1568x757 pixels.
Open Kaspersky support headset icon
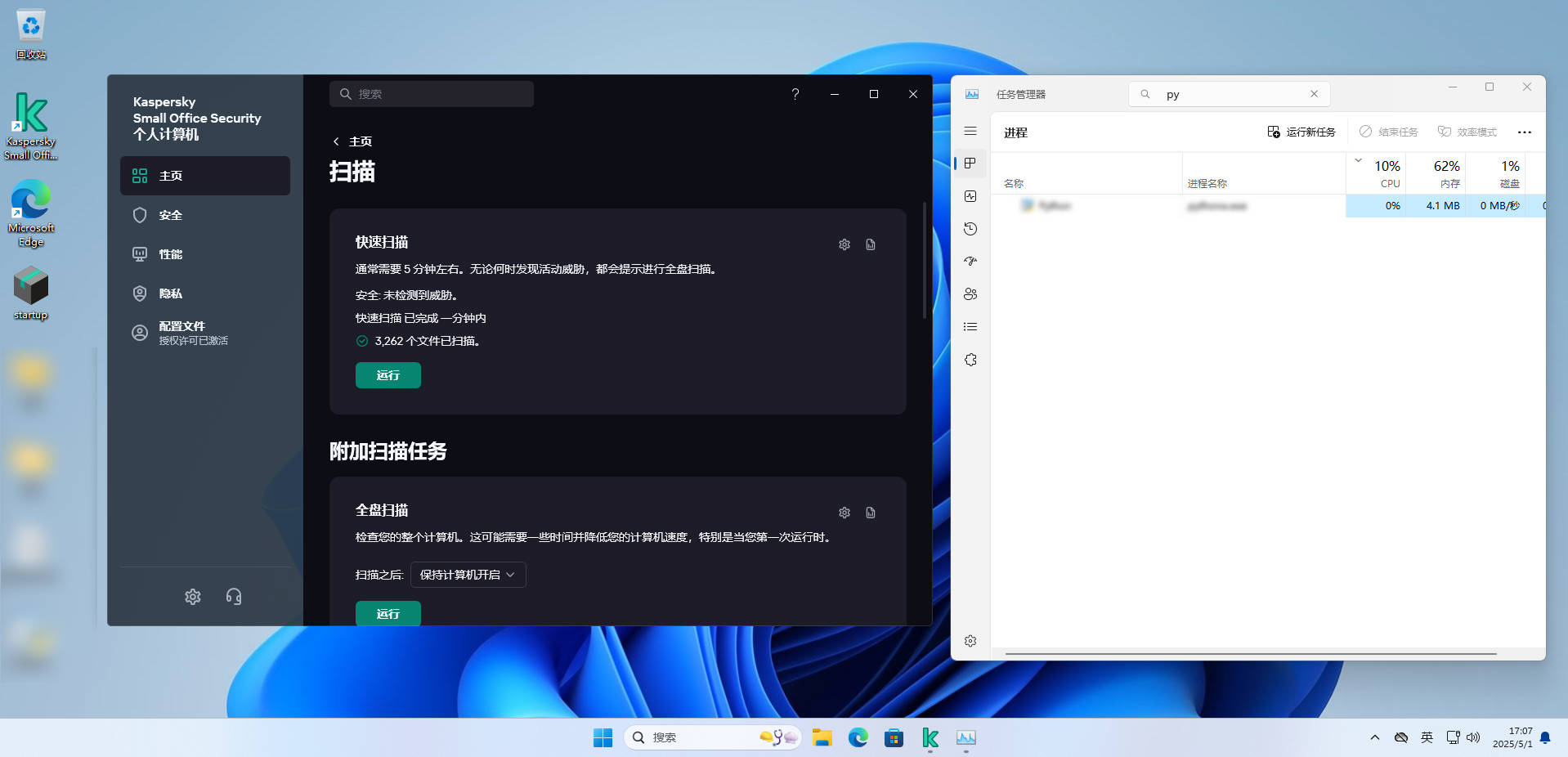coord(234,597)
